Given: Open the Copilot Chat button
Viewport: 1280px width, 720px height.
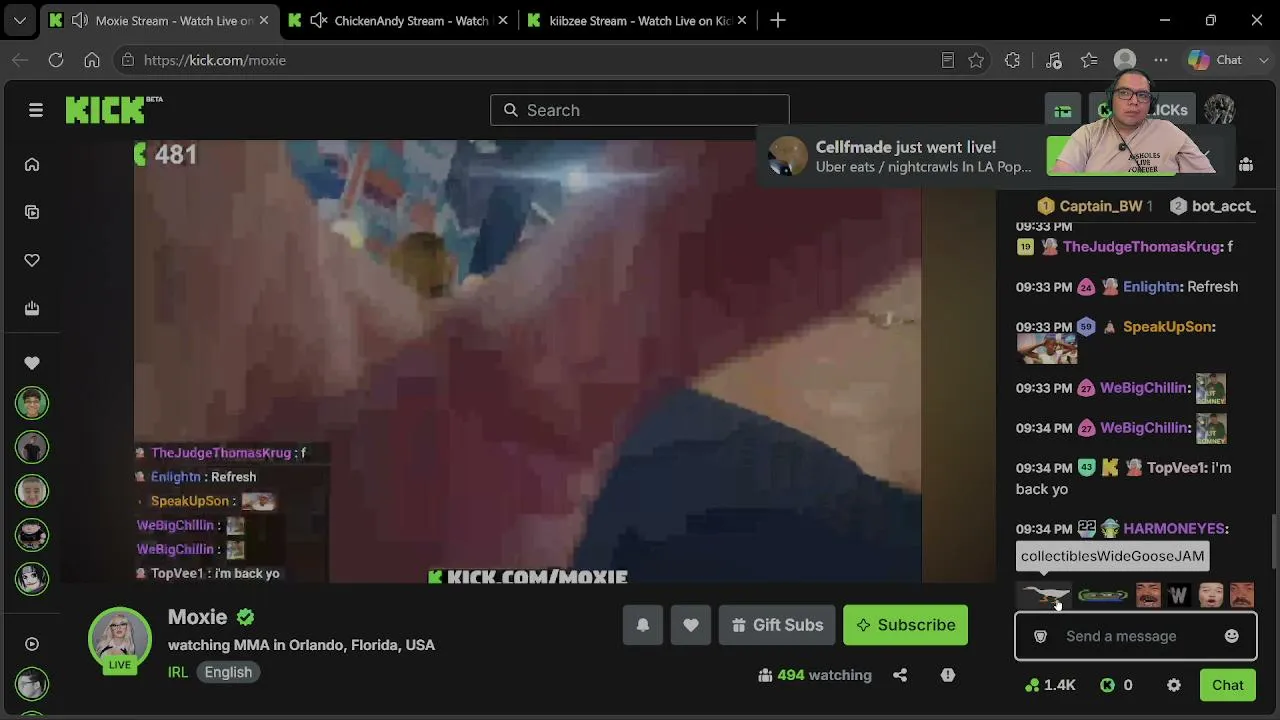Looking at the screenshot, I should (1216, 60).
